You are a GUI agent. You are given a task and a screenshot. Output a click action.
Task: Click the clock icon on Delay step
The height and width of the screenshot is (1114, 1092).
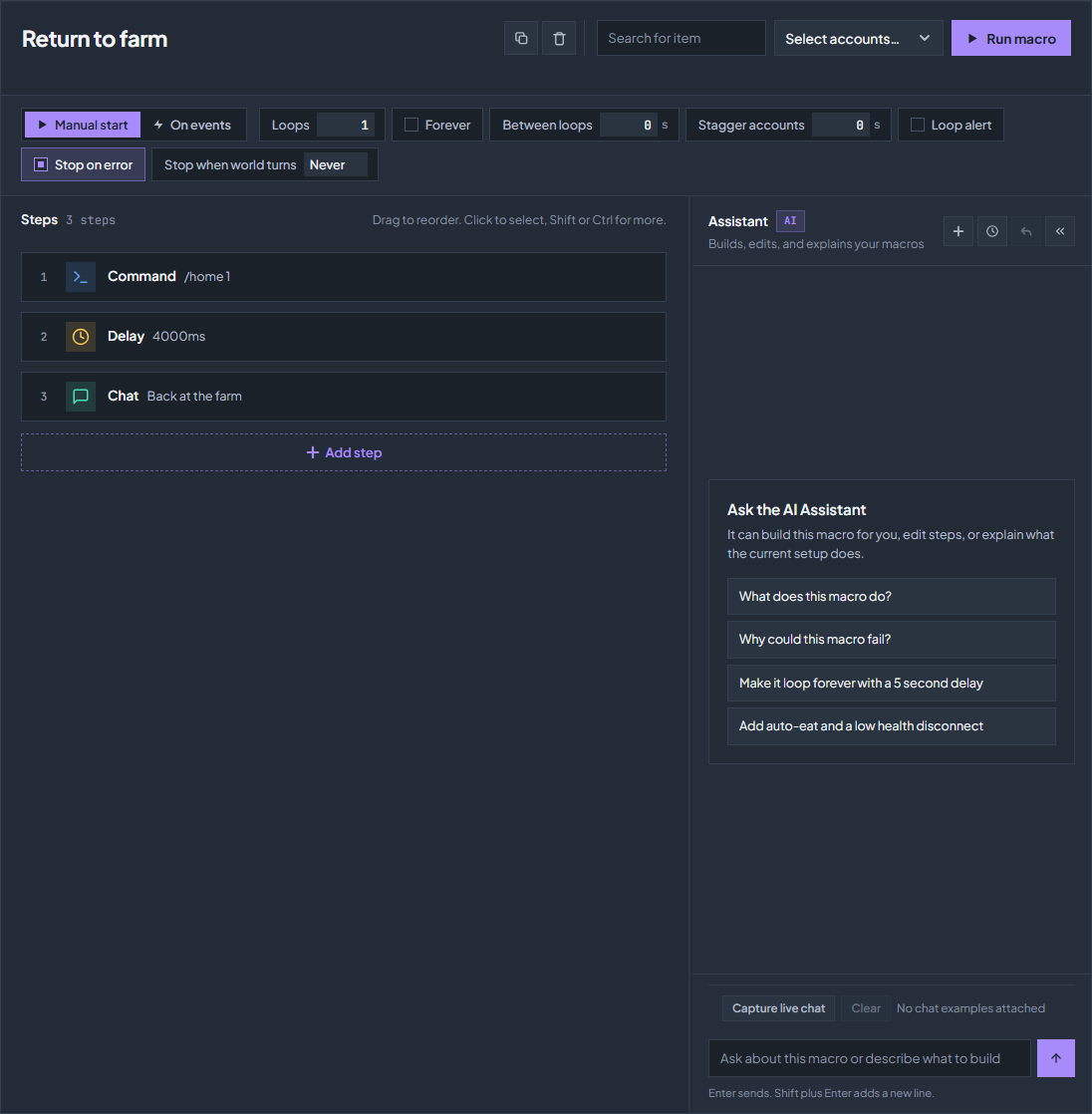pos(81,336)
